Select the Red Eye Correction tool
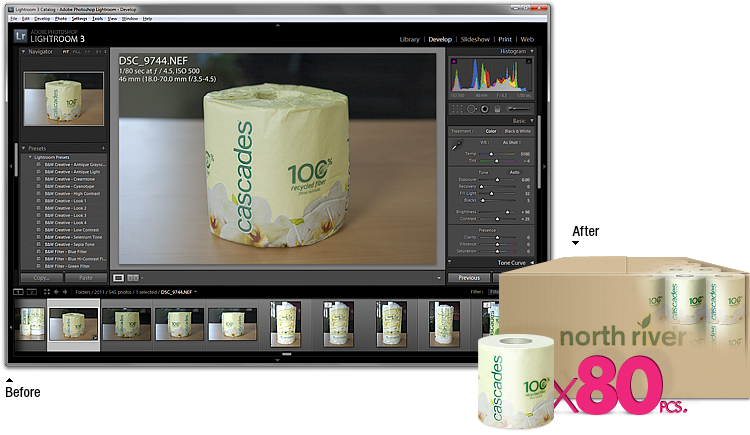 (484, 108)
